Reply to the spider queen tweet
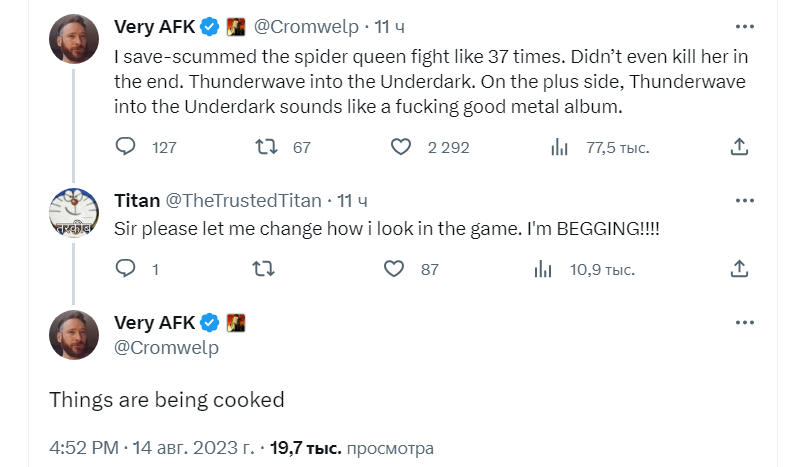This screenshot has height=467, width=805. 125,147
